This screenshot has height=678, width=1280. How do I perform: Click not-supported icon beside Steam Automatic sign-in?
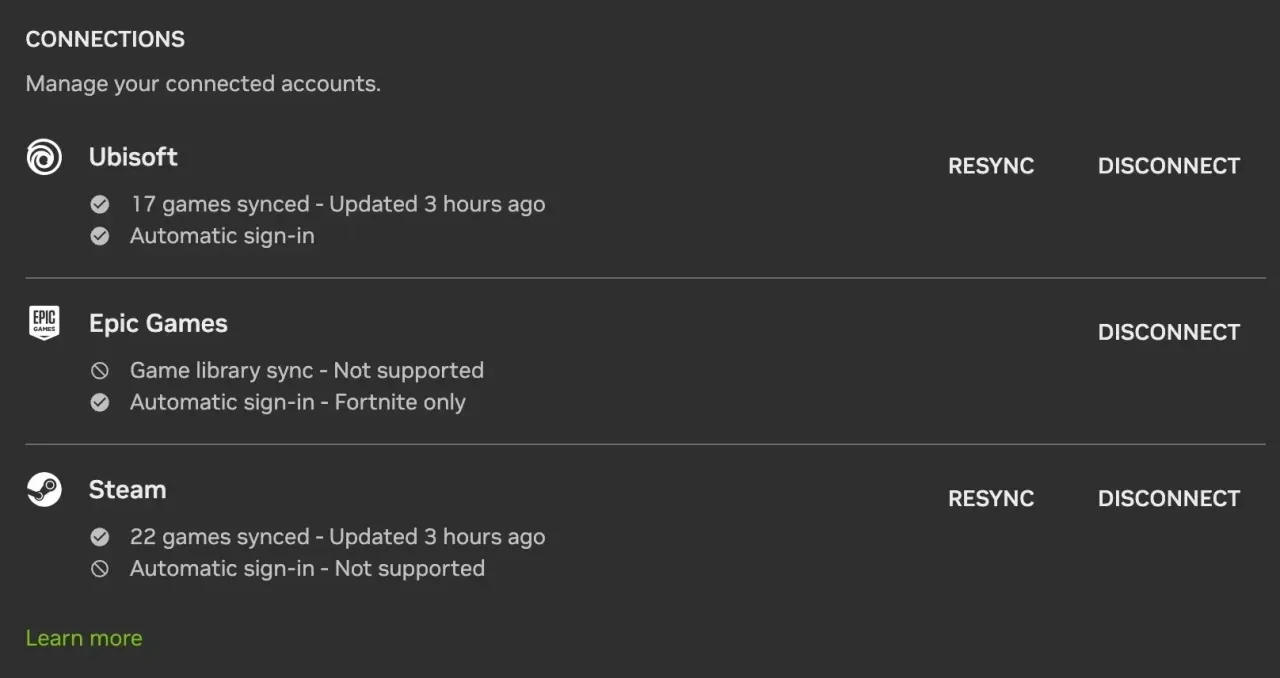point(100,569)
